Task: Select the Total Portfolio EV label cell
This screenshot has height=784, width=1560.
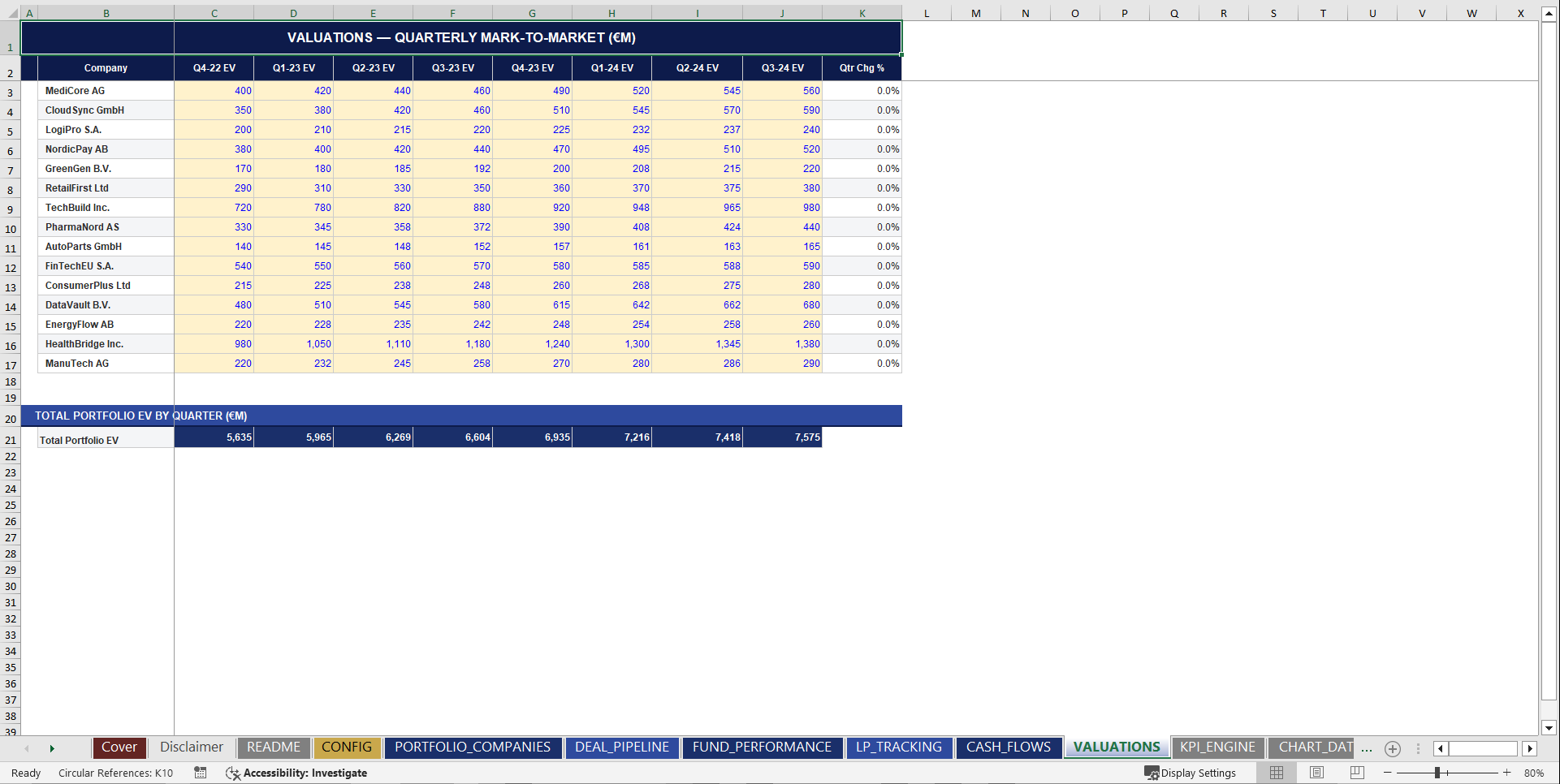Action: pos(106,439)
